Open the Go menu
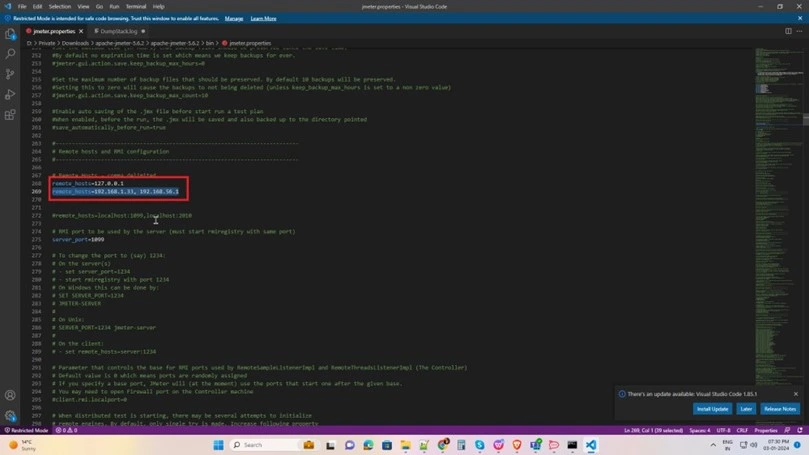The height and width of the screenshot is (455, 809). (99, 7)
